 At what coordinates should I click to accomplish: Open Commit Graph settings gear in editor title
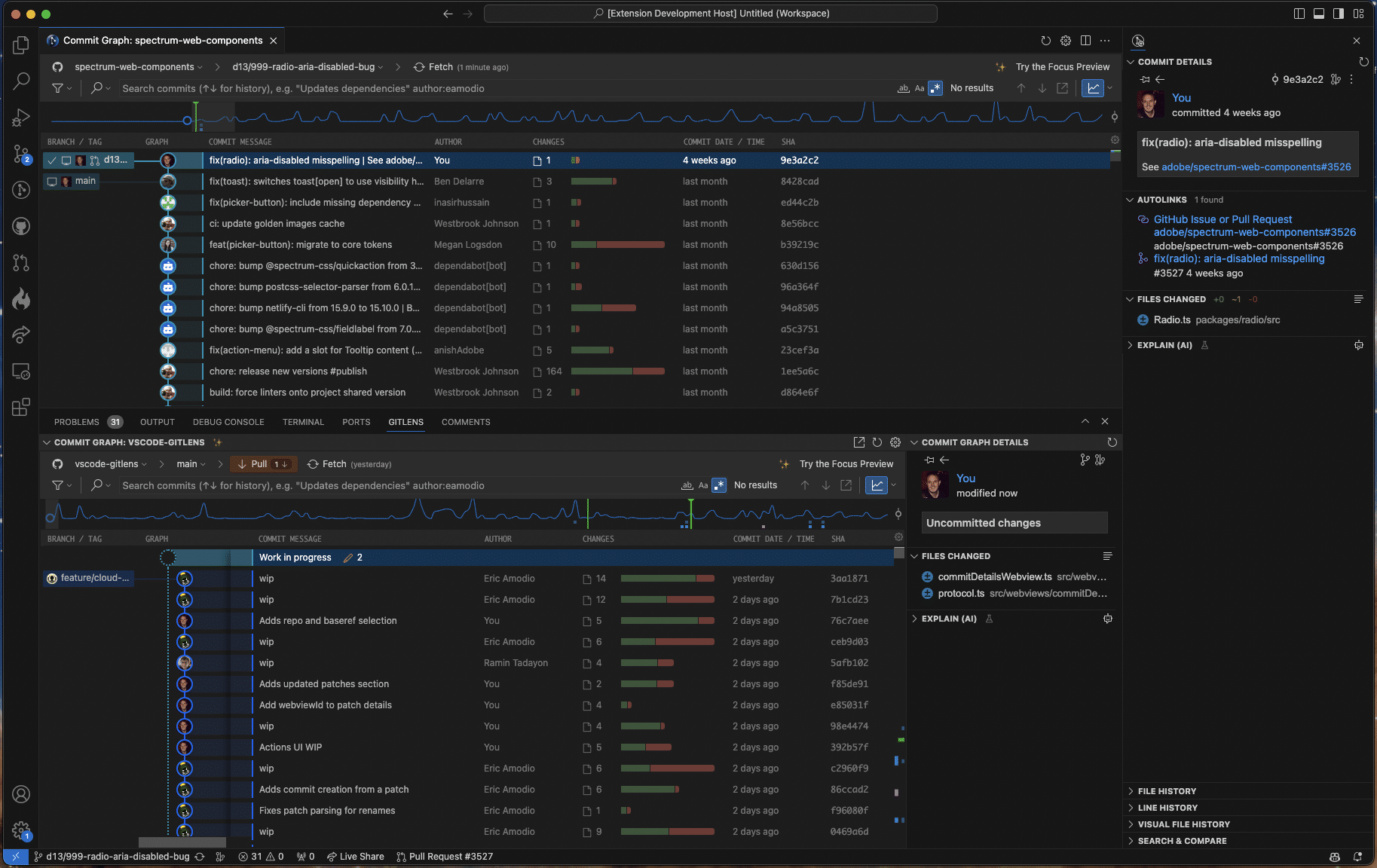pos(1066,41)
